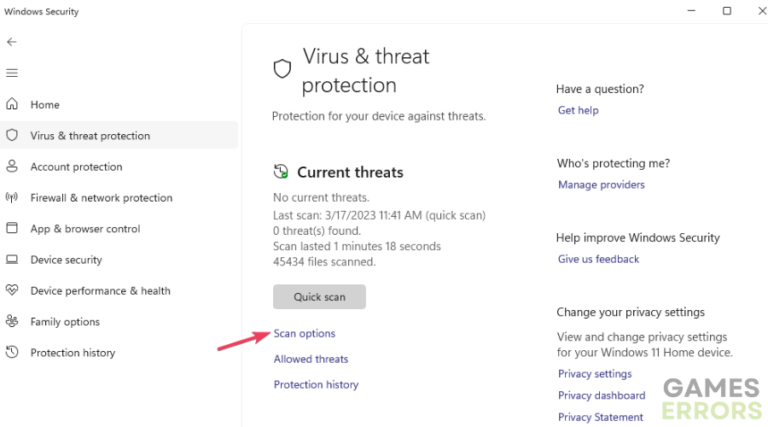Click the App & browser control icon
768x427 pixels.
point(12,229)
